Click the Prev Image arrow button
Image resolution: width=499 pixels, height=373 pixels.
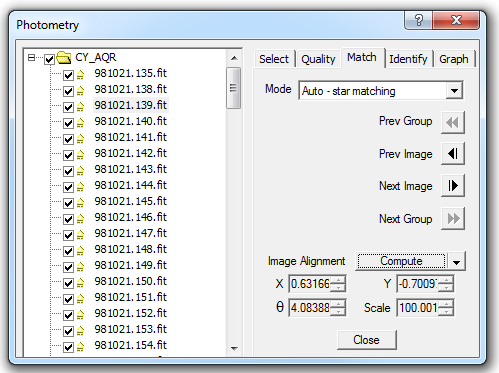pos(452,154)
